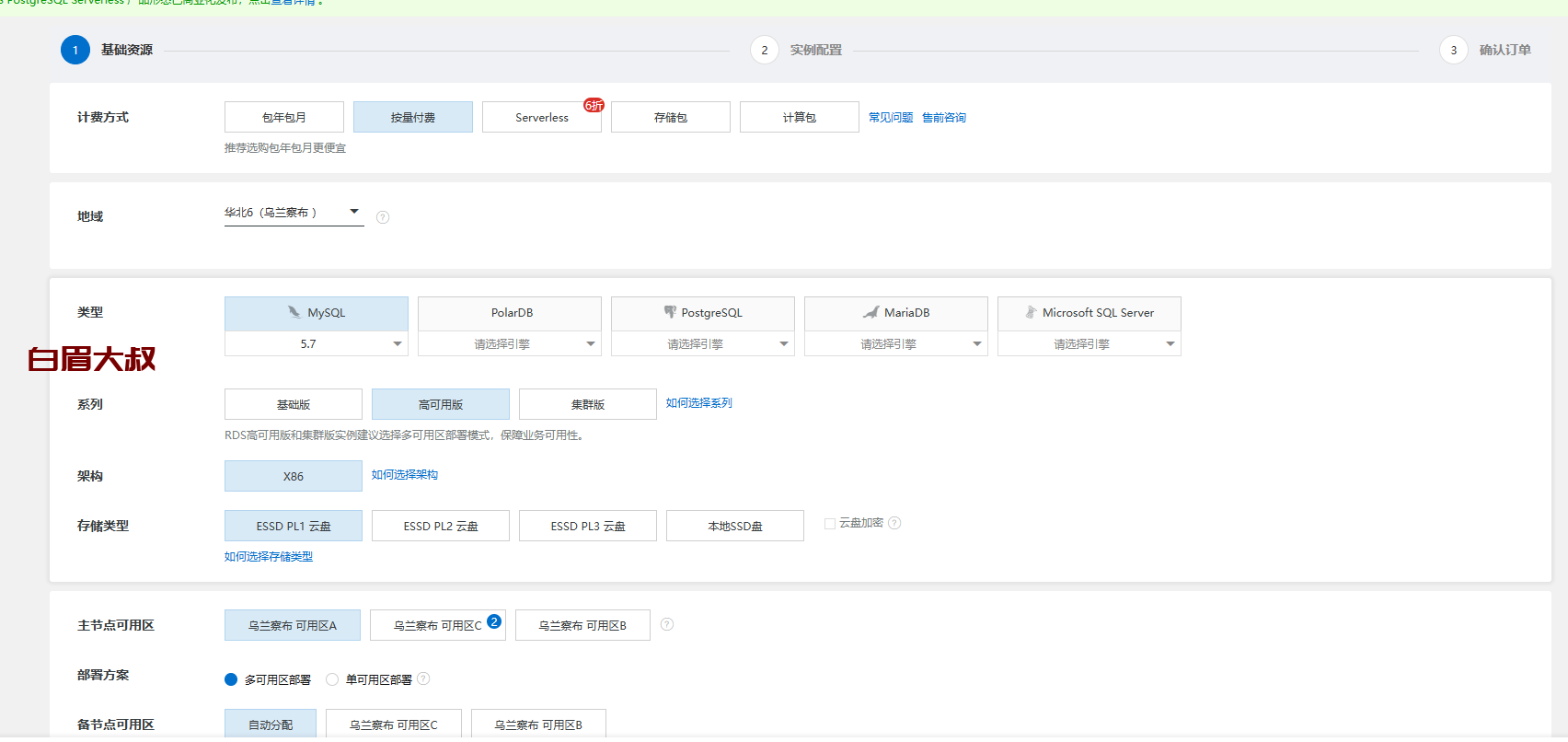This screenshot has height=742, width=1568.
Task: Select the 存储包 billing option
Action: [671, 117]
